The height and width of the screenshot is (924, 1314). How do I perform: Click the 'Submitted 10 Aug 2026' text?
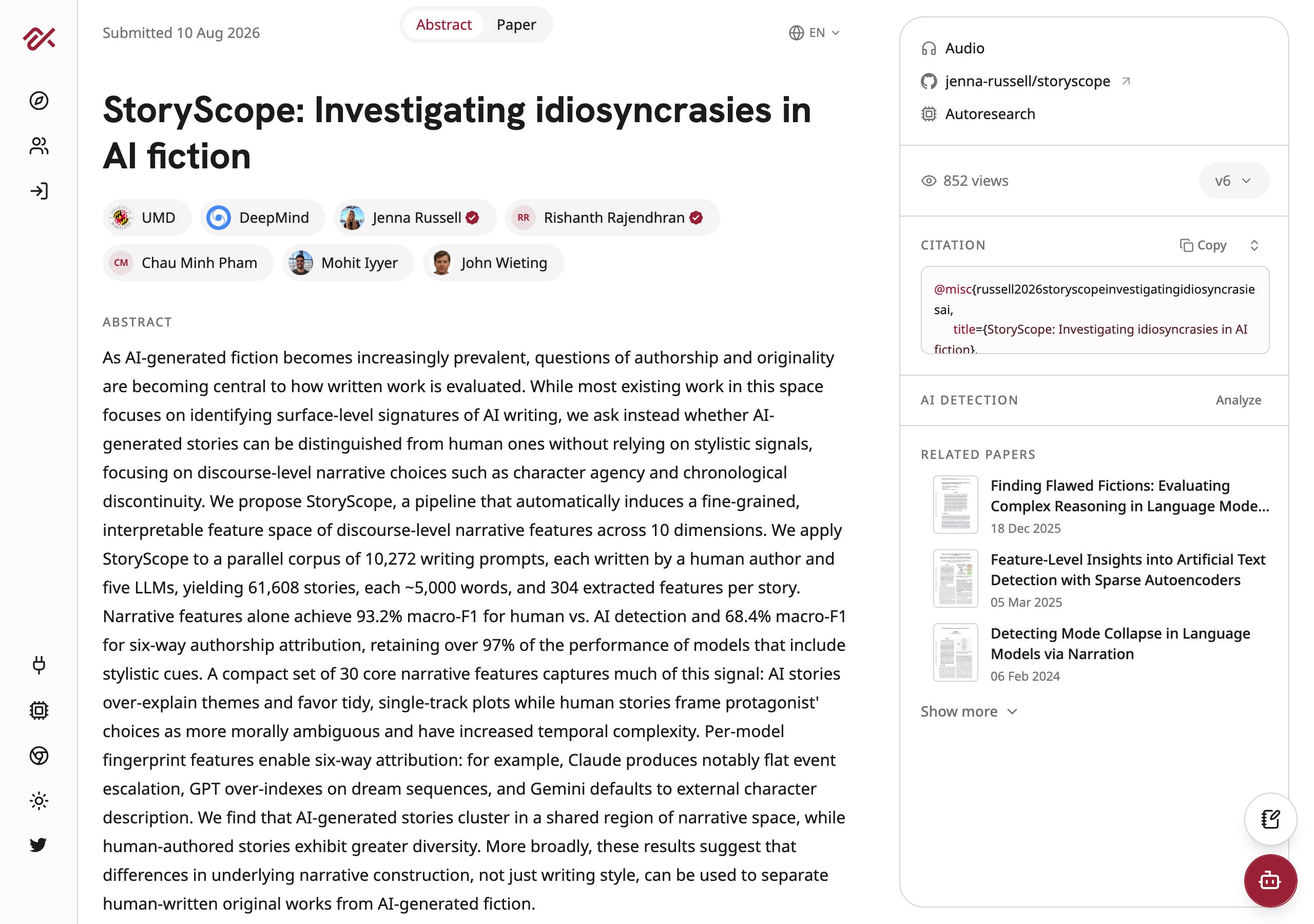pyautogui.click(x=181, y=33)
